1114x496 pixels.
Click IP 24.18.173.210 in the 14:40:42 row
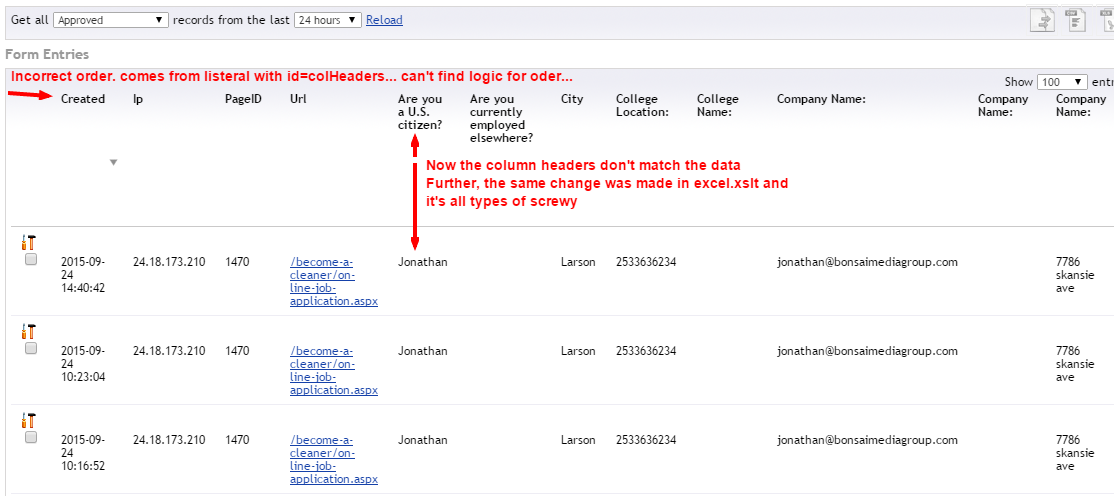169,262
